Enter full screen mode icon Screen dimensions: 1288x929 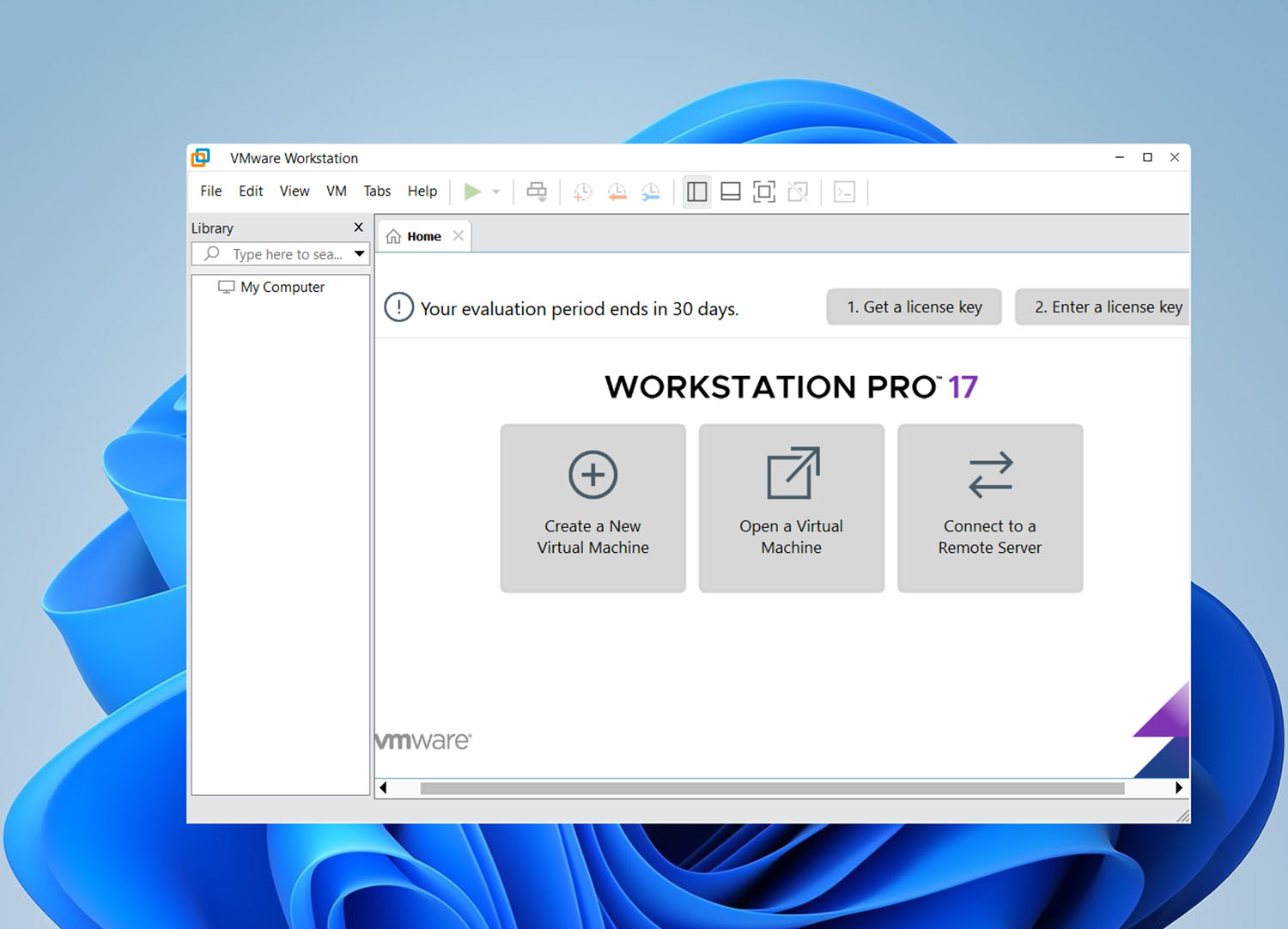(763, 191)
